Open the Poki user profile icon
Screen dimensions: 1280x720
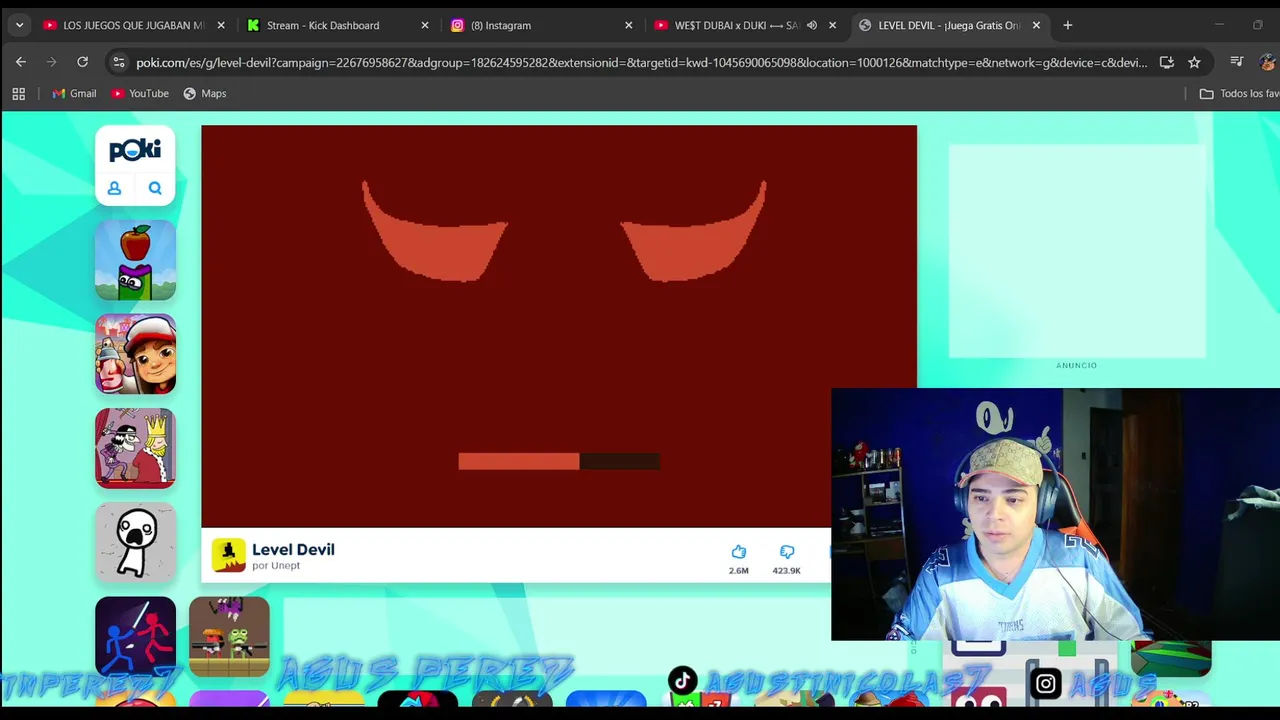tap(114, 188)
